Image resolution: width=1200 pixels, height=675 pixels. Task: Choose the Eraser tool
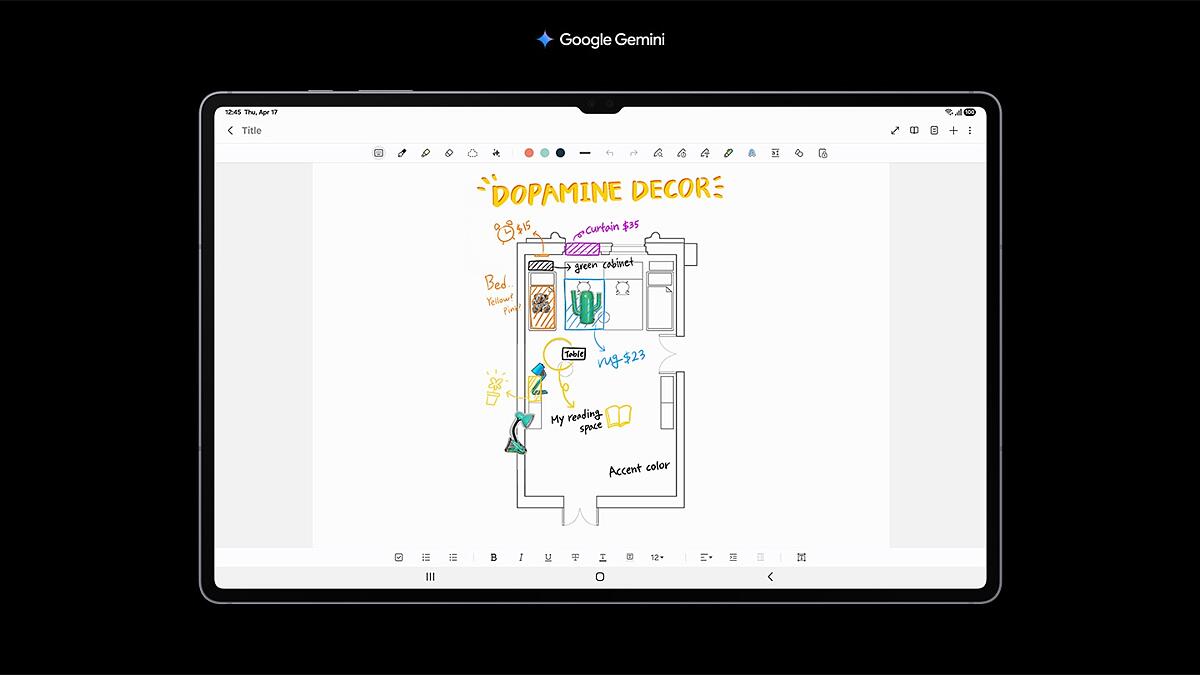pos(449,153)
